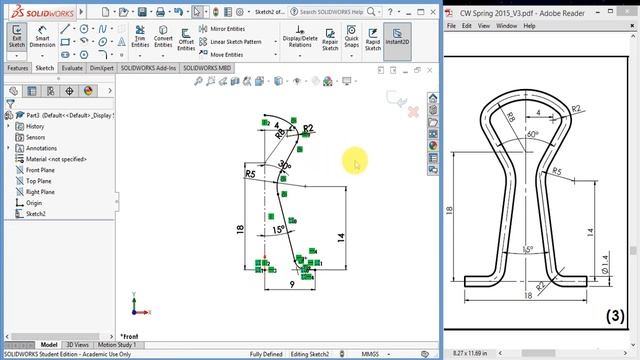Click the Print icon
Screen dimensions: 640x360
pos(160,12)
